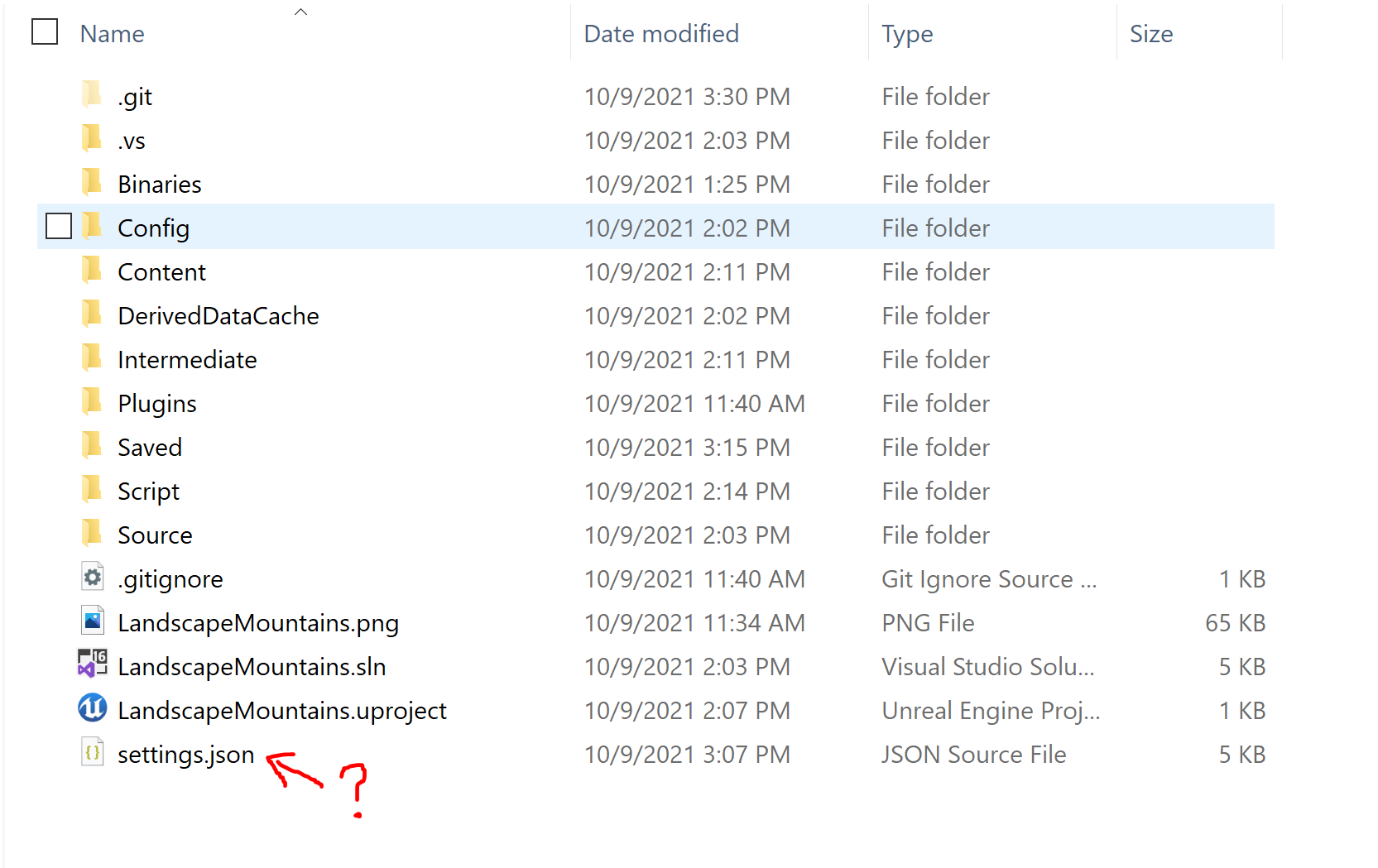The height and width of the screenshot is (868, 1378).
Task: Check the Config row checkbox
Action: coord(58,226)
